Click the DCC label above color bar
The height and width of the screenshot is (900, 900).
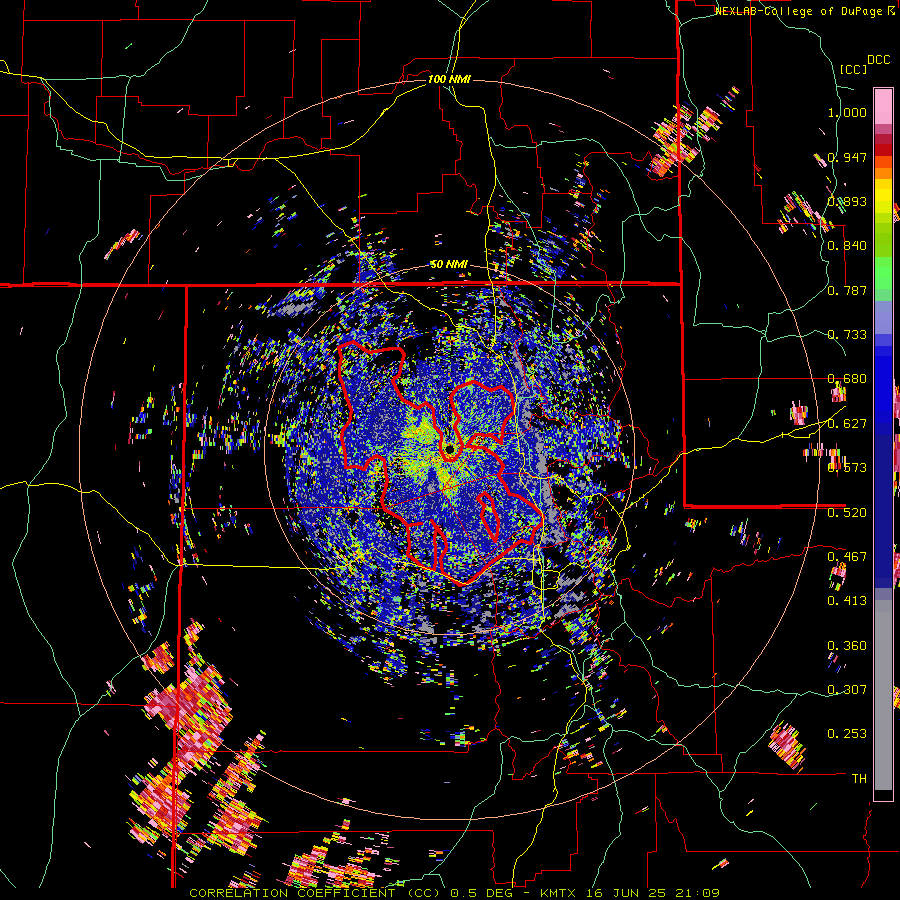click(878, 60)
